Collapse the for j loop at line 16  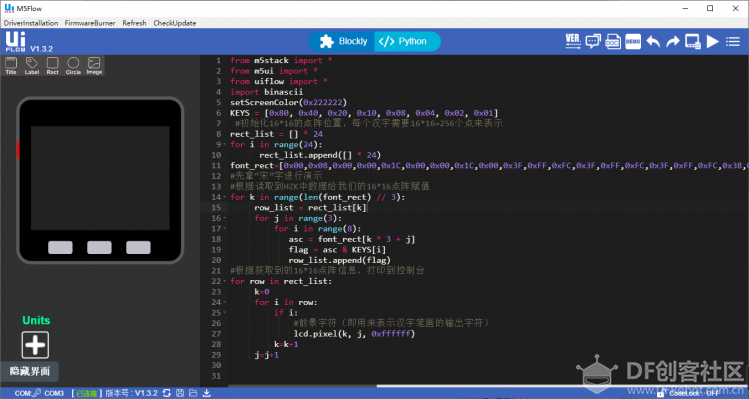[225, 218]
